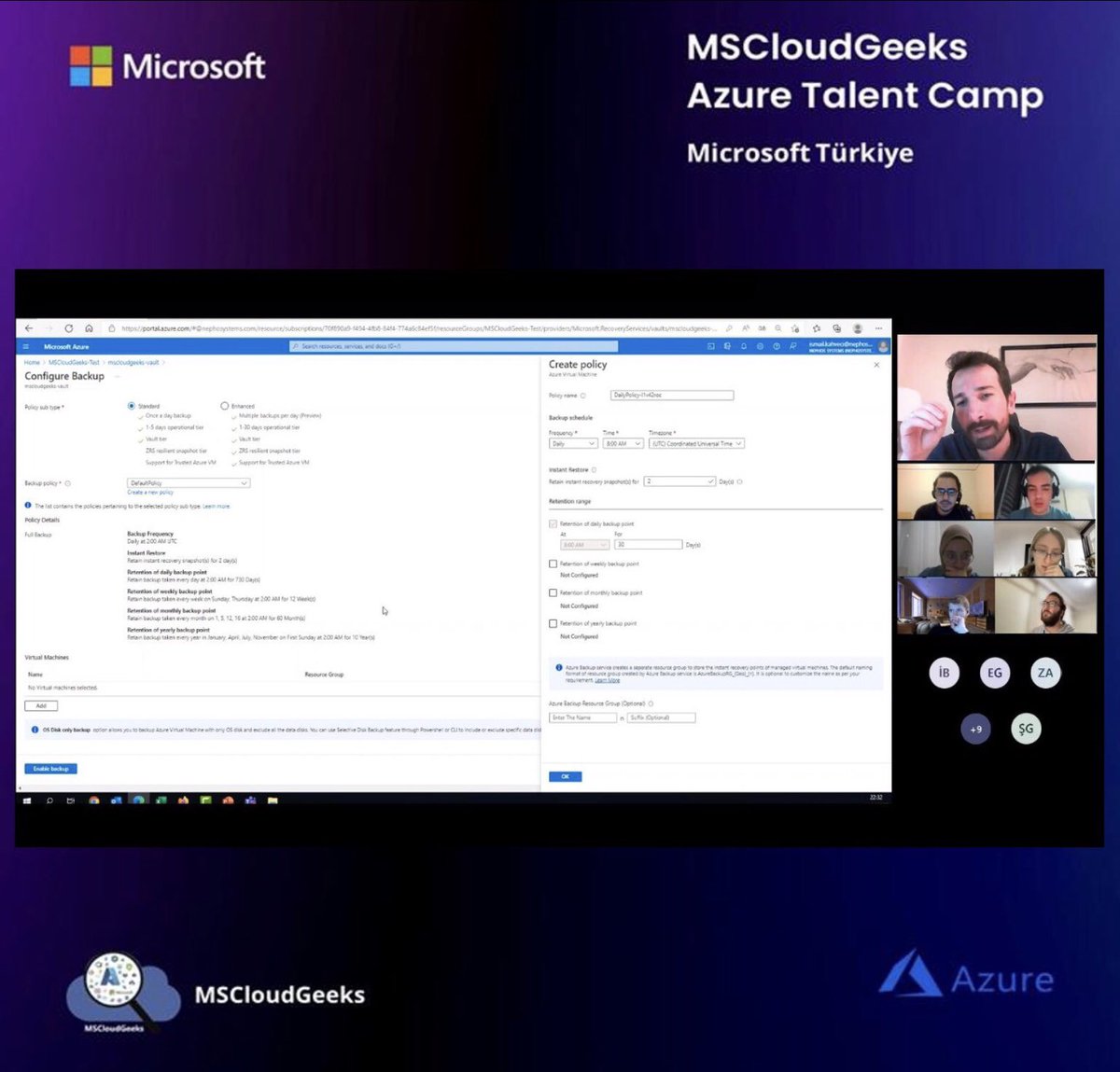
Task: Add this page to favorites
Action: point(795,328)
